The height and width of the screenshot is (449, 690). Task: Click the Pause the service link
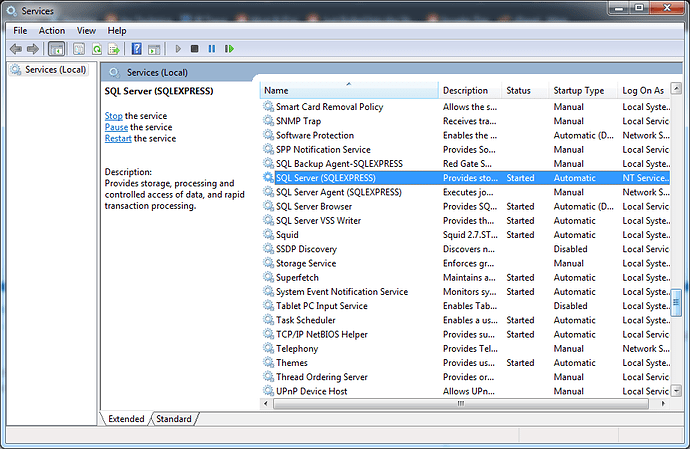click(x=116, y=127)
